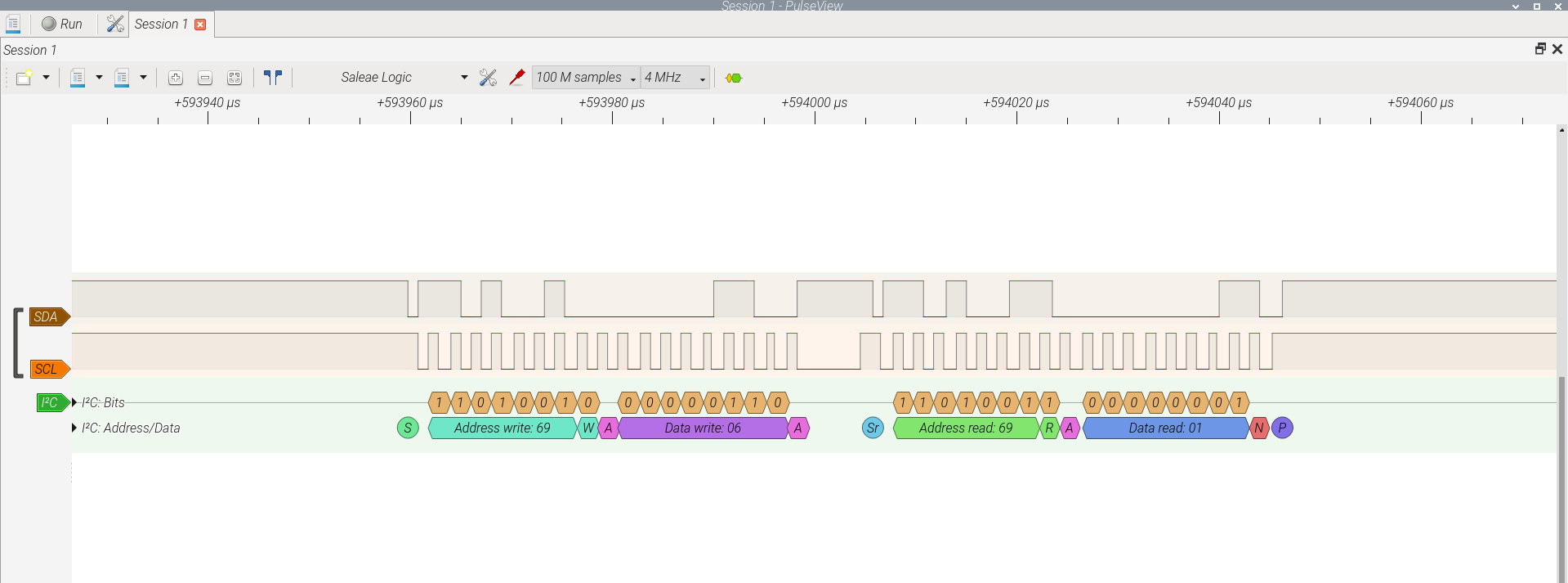Click the R read-bit annotation
Viewport: 1568px width, 583px height.
pyautogui.click(x=1050, y=428)
